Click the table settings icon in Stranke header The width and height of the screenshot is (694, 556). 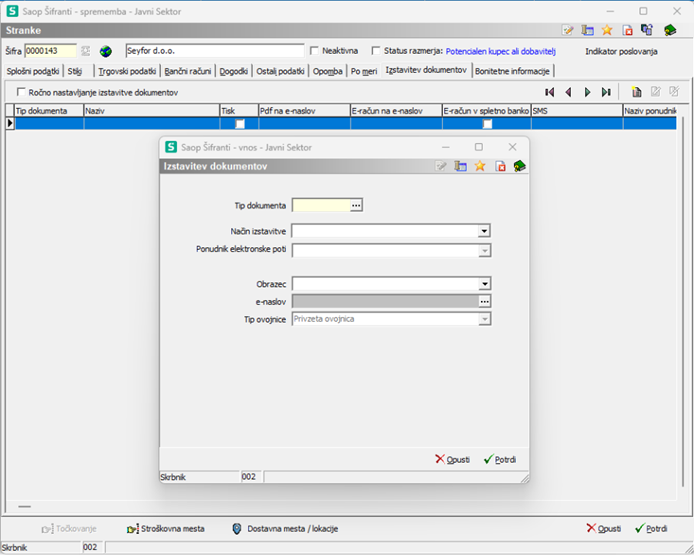(587, 30)
